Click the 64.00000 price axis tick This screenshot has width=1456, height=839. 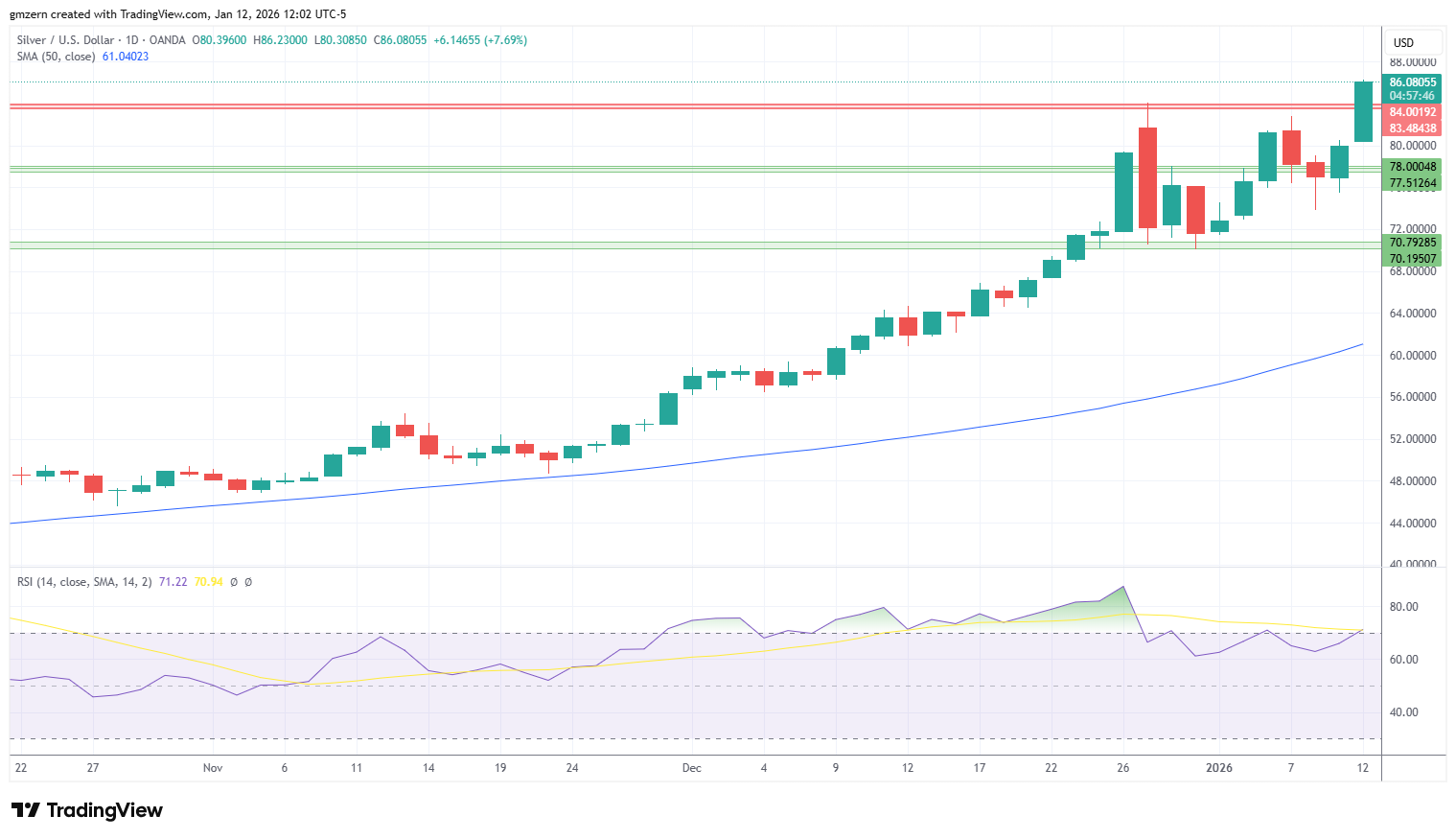pyautogui.click(x=1413, y=314)
